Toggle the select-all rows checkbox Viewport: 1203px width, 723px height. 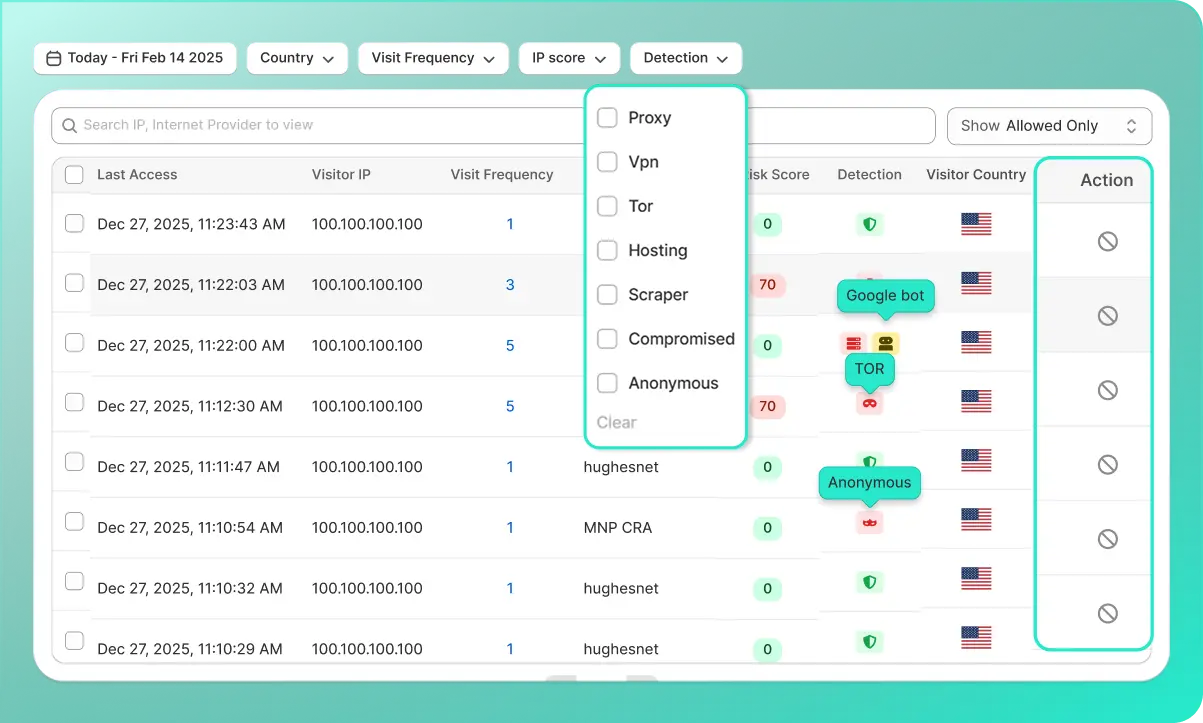coord(74,175)
